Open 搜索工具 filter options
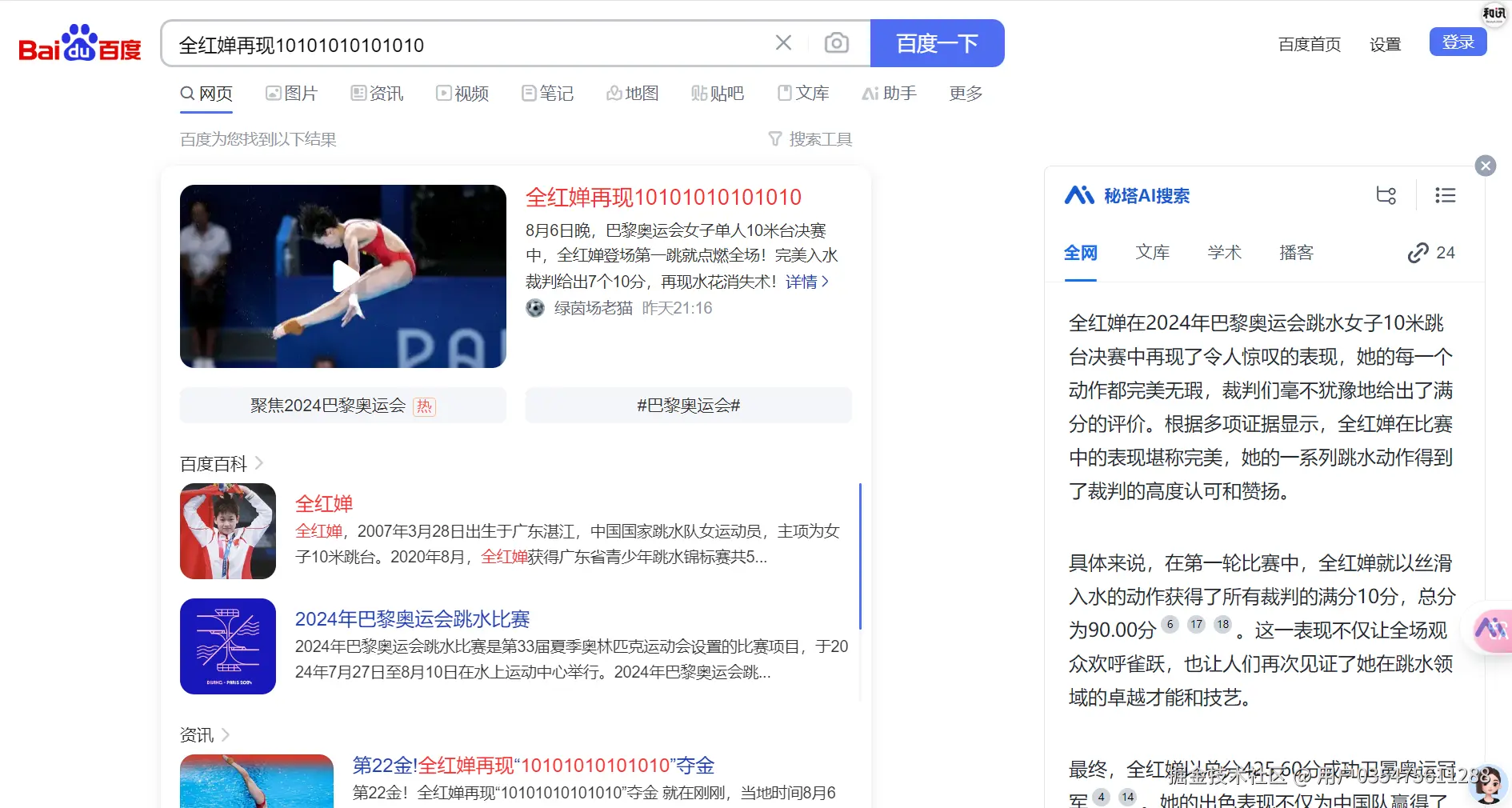The width and height of the screenshot is (1512, 808). click(810, 139)
